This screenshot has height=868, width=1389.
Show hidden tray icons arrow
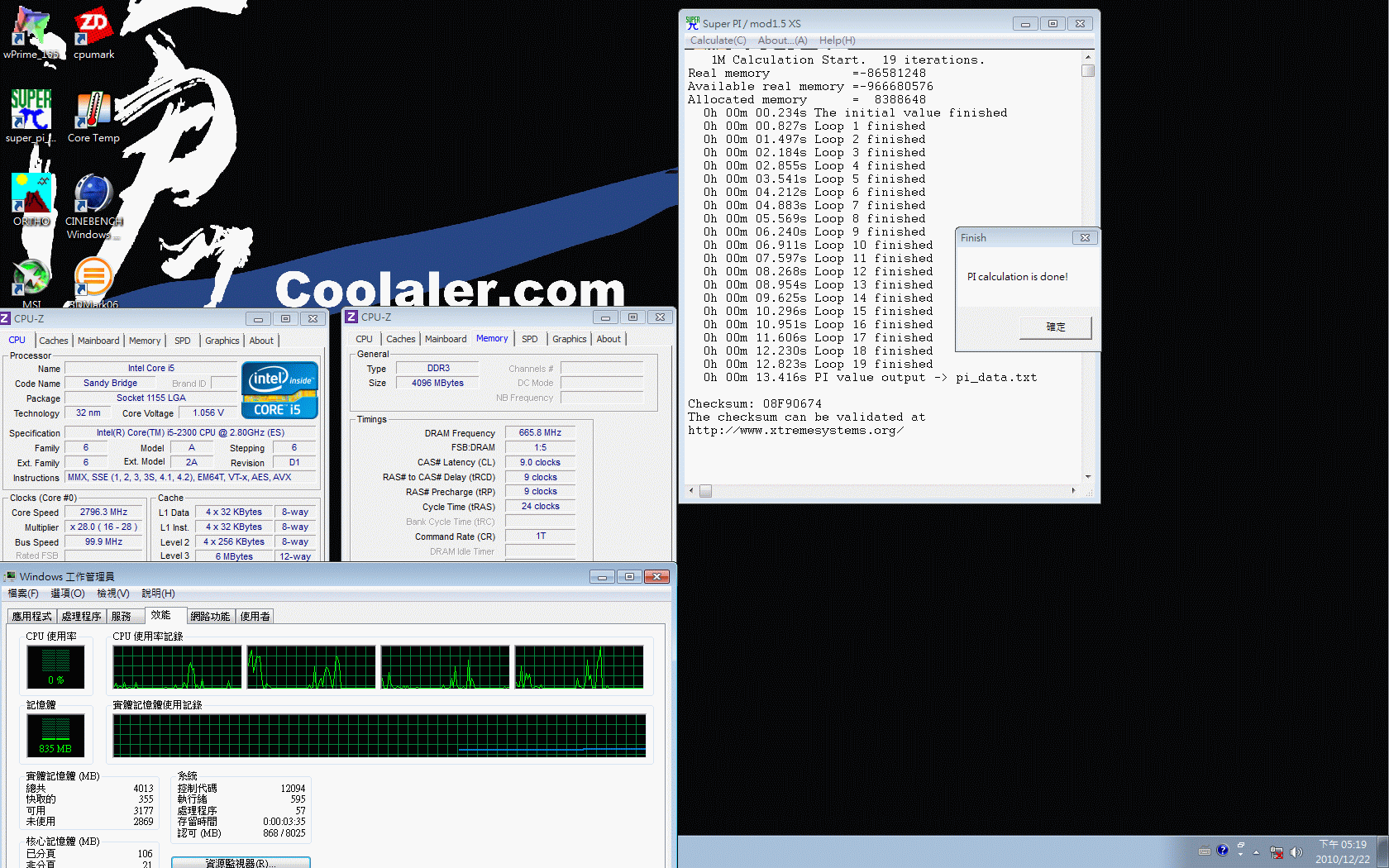pyautogui.click(x=1256, y=851)
